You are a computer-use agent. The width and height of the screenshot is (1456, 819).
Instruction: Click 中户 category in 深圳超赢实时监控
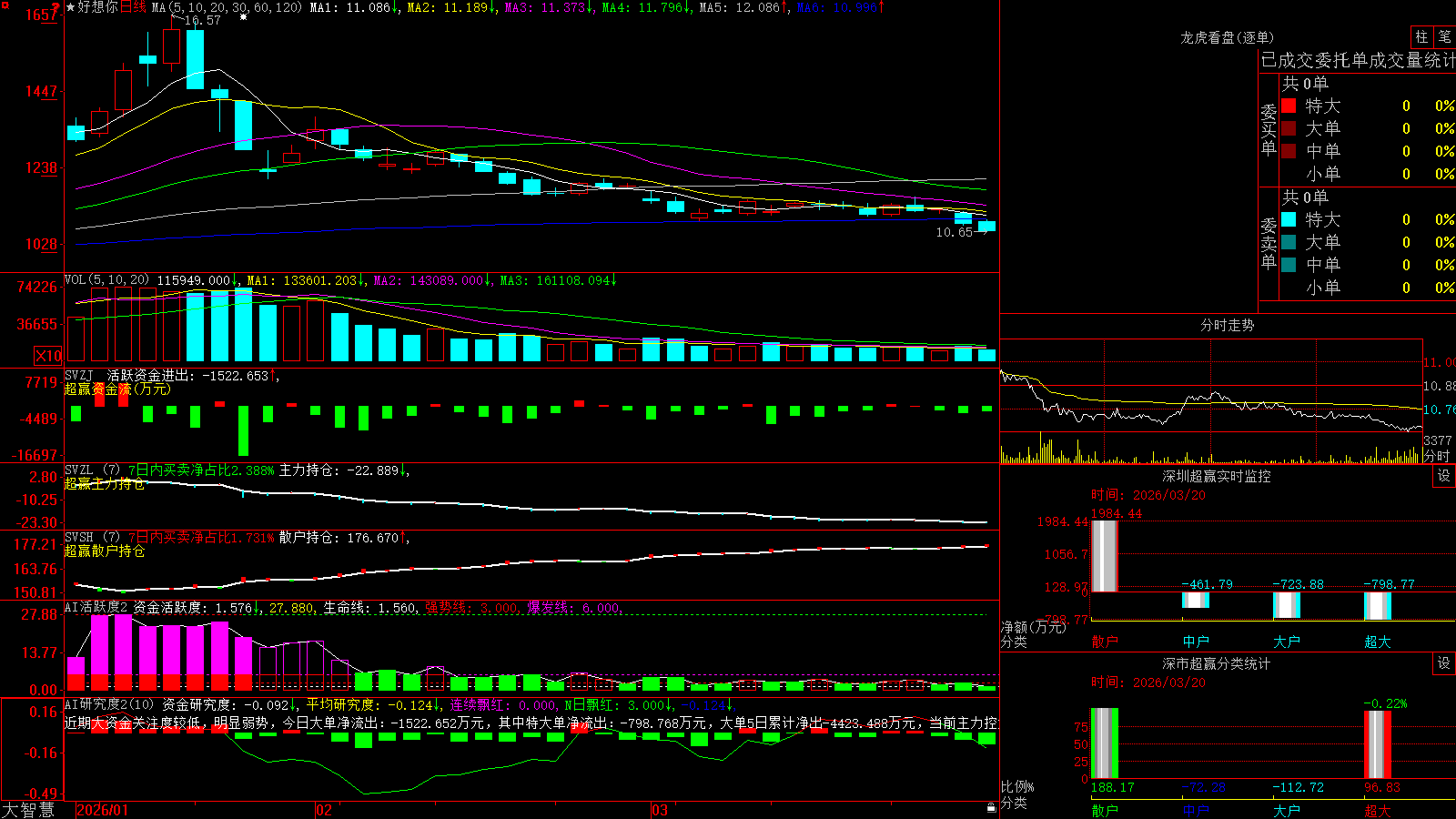pos(1196,642)
